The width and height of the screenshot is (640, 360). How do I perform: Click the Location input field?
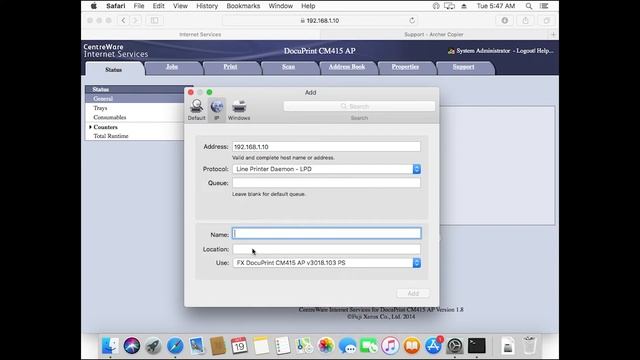point(327,249)
